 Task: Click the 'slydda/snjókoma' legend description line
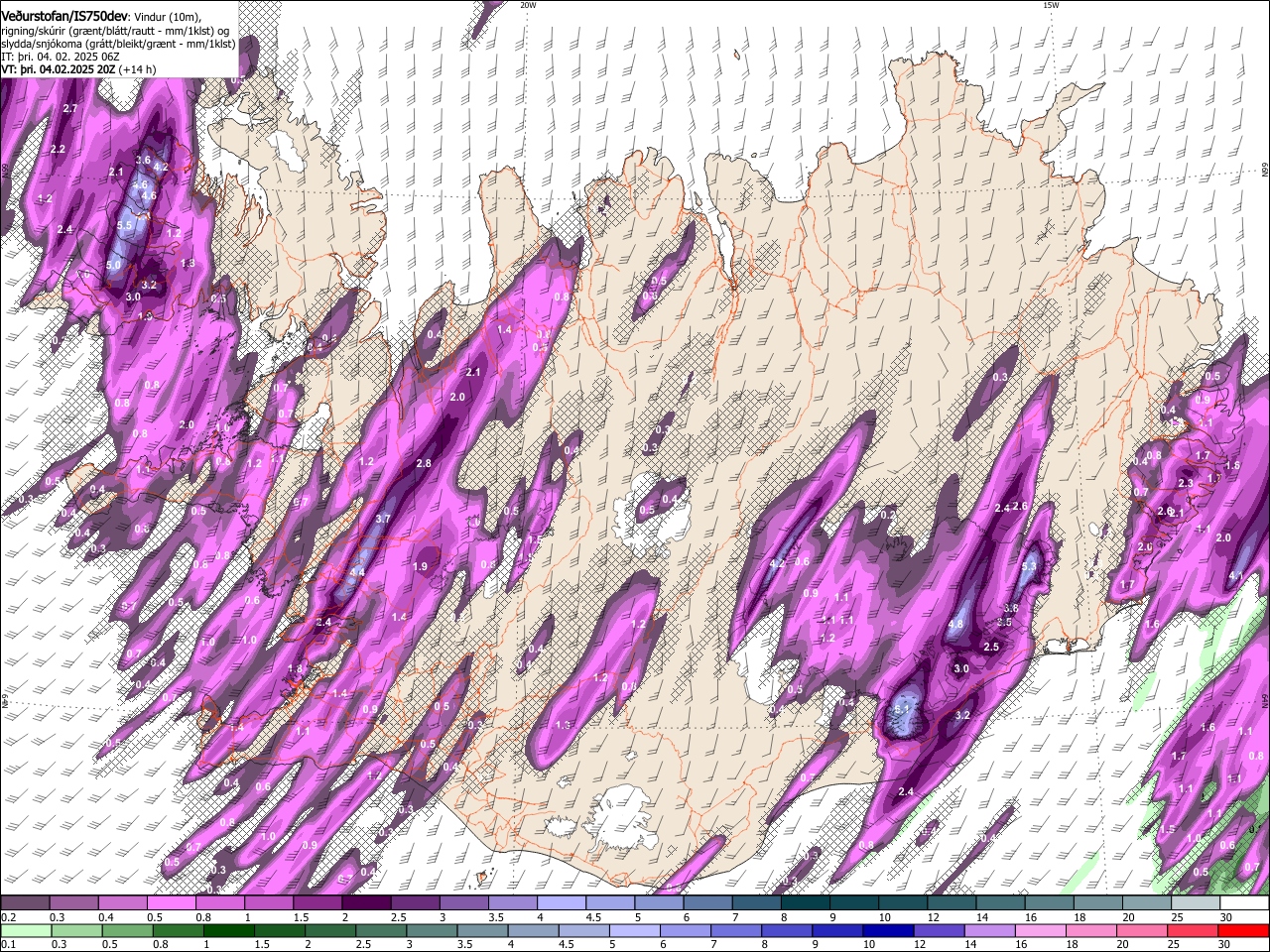coord(118,44)
